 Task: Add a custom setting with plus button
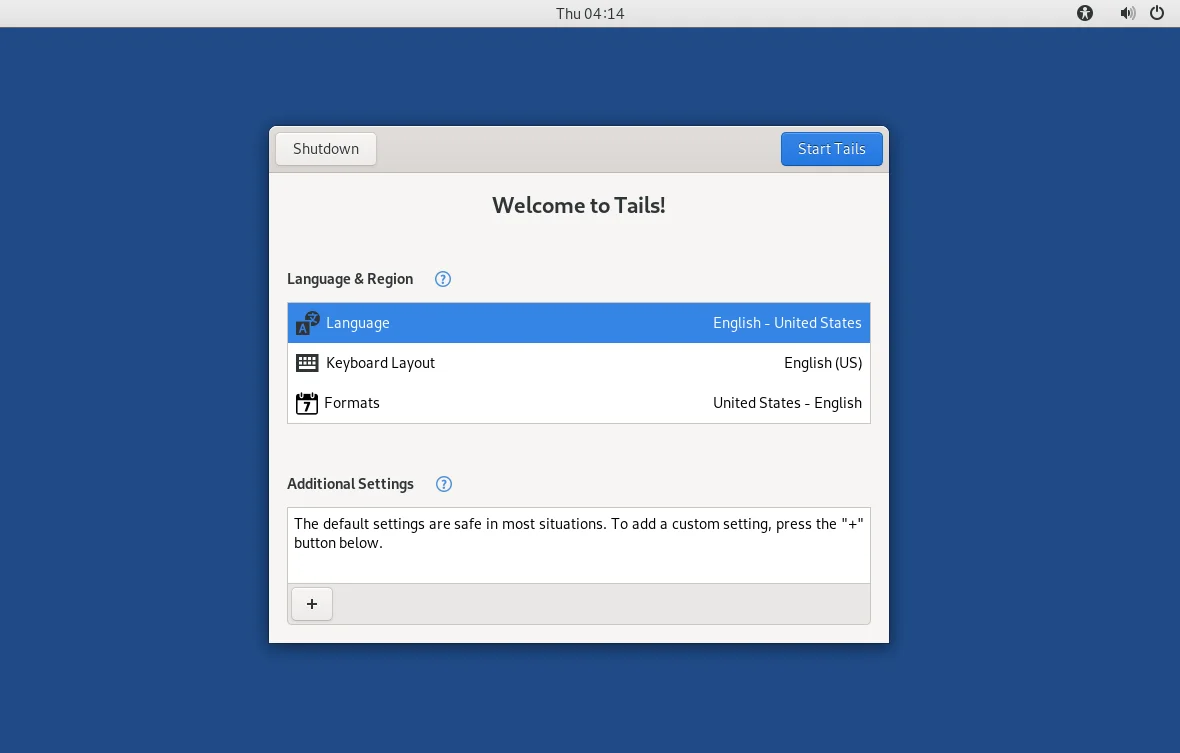tap(312, 604)
